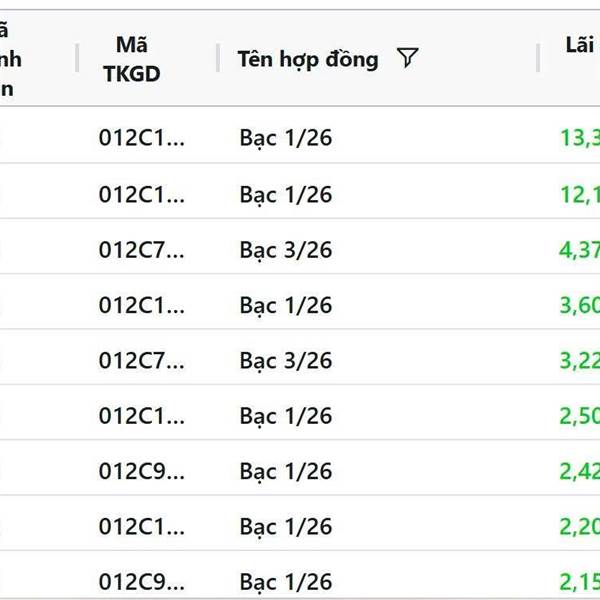This screenshot has height=600, width=600.
Task: Click divider between Mã TKGD and Tên hợp đồng
Action: pyautogui.click(x=218, y=59)
